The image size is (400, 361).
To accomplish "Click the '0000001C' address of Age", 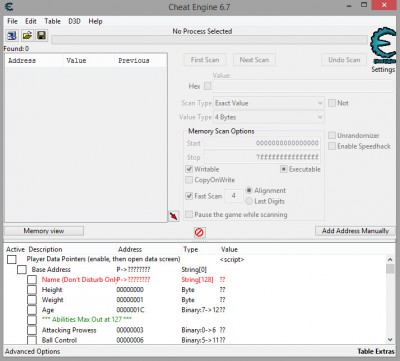I will pos(130,310).
